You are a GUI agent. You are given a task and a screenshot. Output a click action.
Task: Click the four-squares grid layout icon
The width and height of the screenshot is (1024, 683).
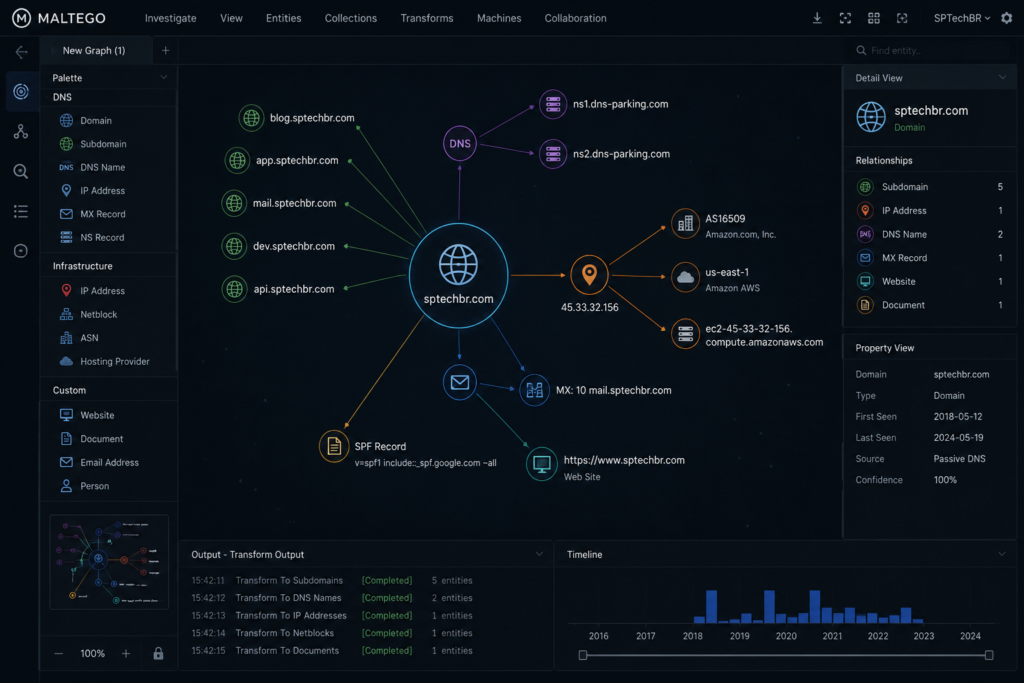pyautogui.click(x=873, y=18)
